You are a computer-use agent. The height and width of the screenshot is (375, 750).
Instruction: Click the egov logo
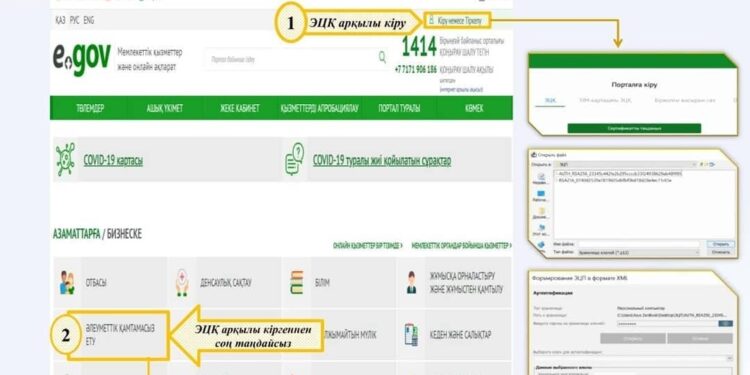[x=82, y=57]
